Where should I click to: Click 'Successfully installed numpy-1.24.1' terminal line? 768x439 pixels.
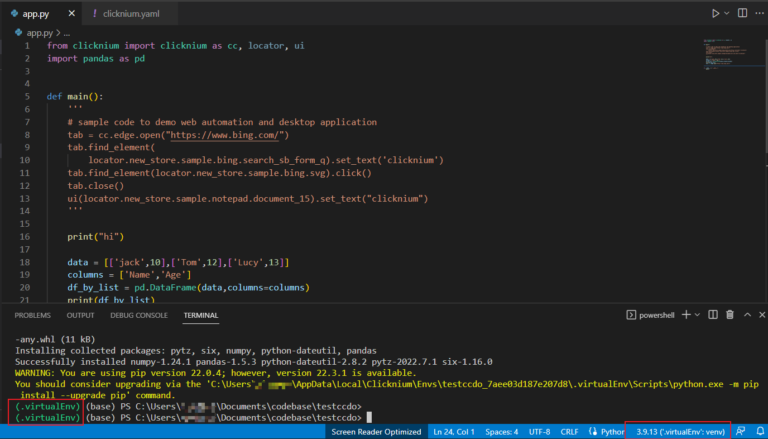click(x=254, y=362)
